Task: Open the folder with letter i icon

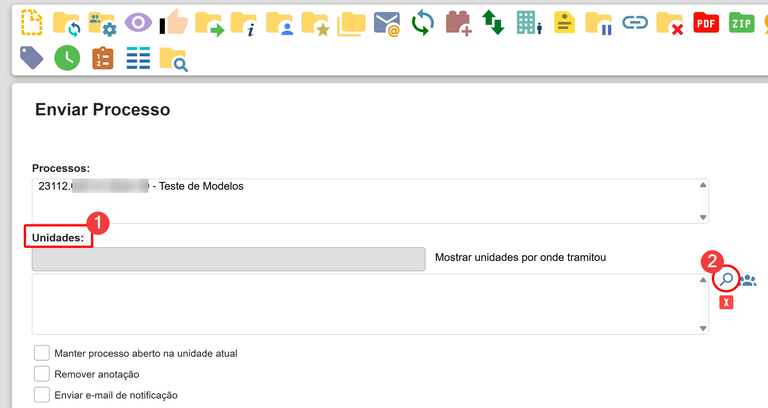Action: pos(244,24)
